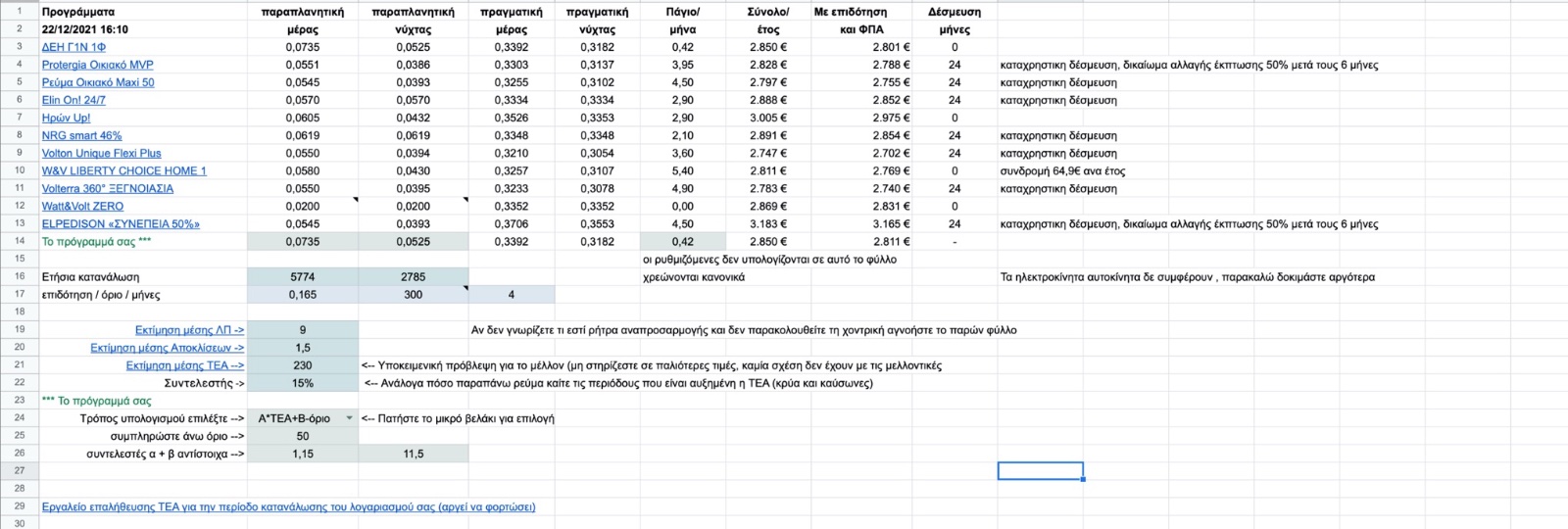Select the Με επιδότηση column header
Screen dimensions: 1568x529
(x=862, y=12)
